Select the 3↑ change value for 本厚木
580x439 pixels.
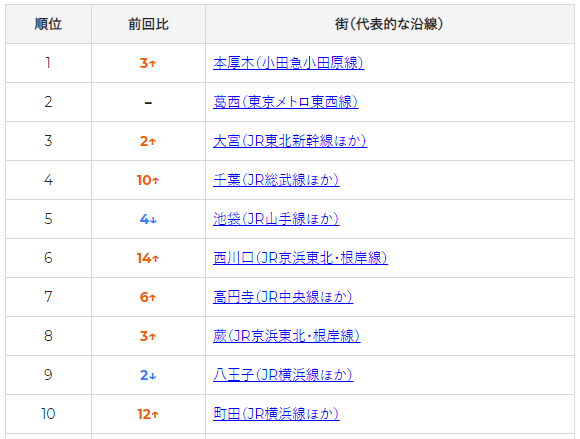coord(148,63)
